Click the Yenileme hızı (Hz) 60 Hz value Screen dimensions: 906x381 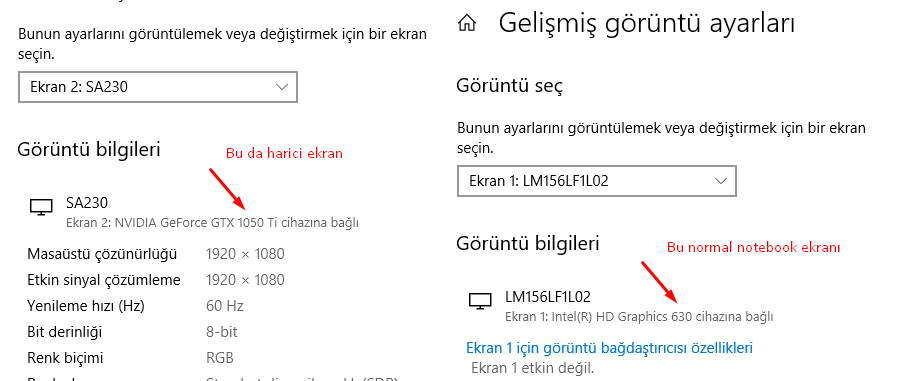(x=225, y=305)
